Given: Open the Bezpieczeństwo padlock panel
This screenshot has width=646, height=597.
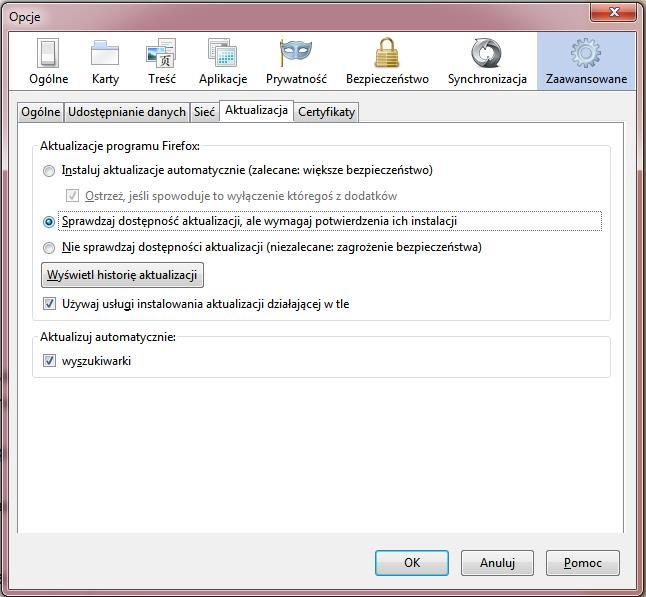Looking at the screenshot, I should tap(387, 61).
